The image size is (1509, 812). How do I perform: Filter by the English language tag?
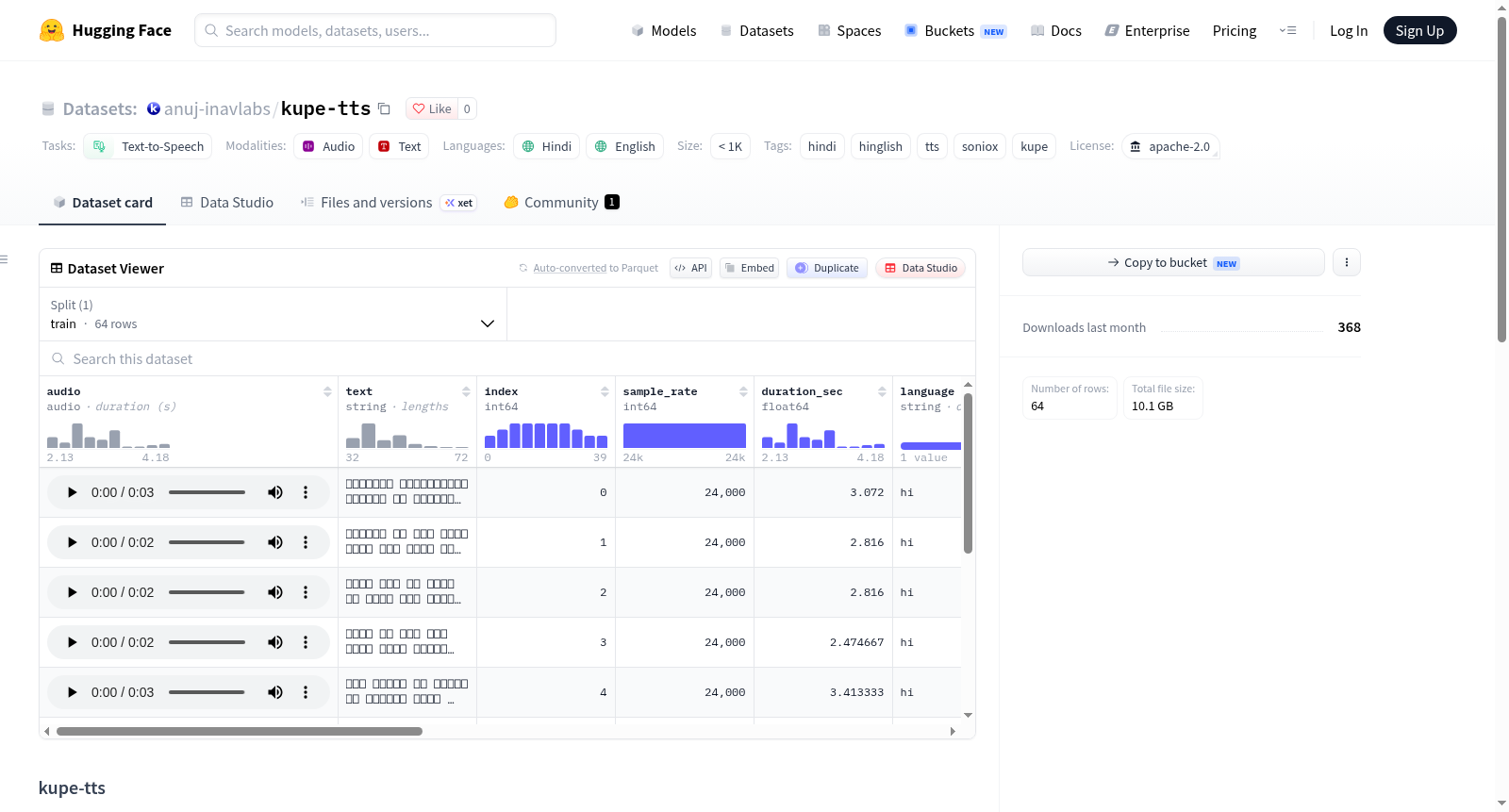[625, 146]
